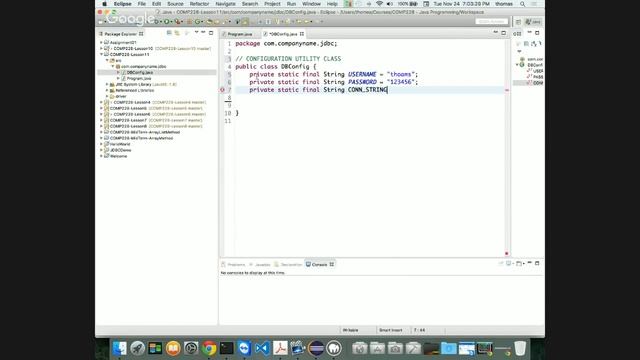Viewport: 640px width, 360px height.
Task: Open Finder from the Dock
Action: [x=120, y=348]
